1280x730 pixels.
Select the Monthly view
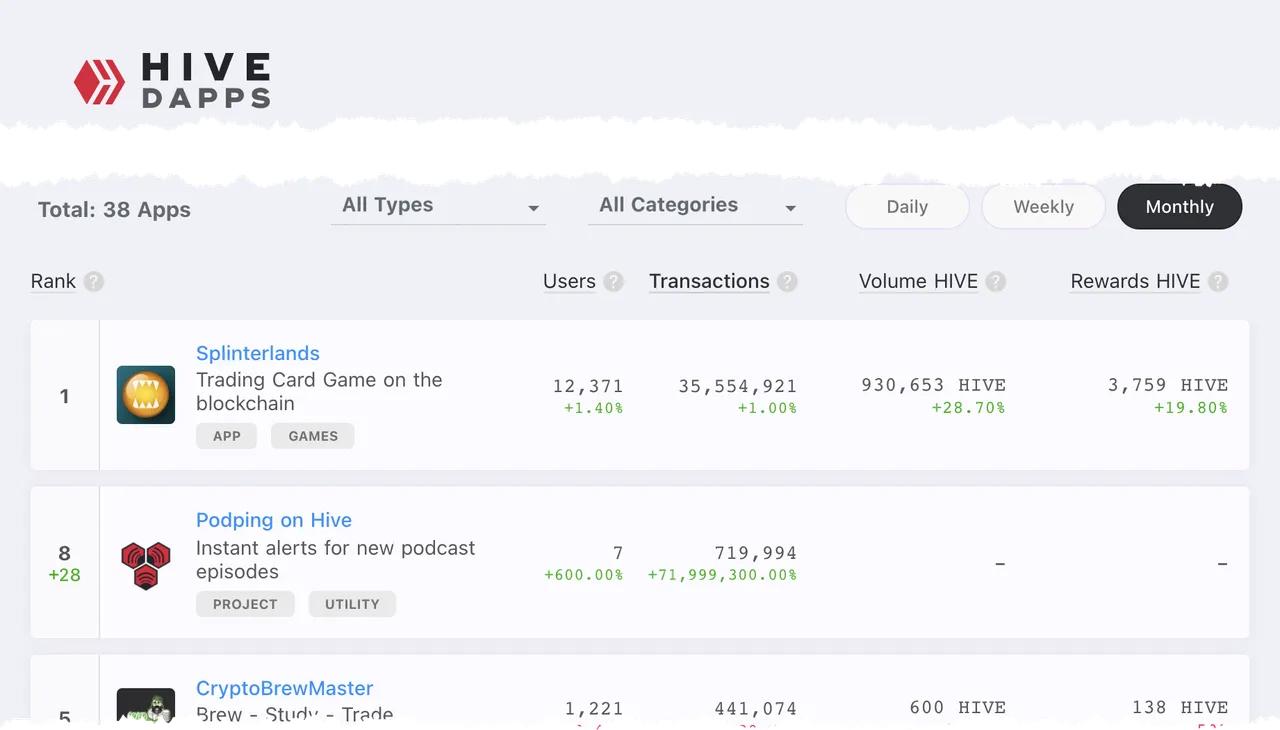point(1180,207)
